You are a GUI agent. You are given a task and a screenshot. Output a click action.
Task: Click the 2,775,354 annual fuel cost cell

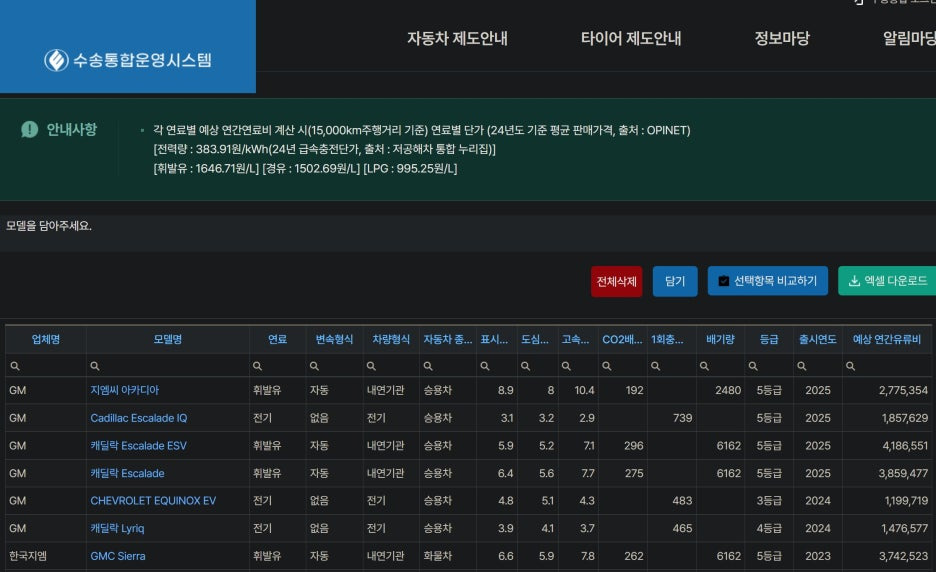(887, 390)
